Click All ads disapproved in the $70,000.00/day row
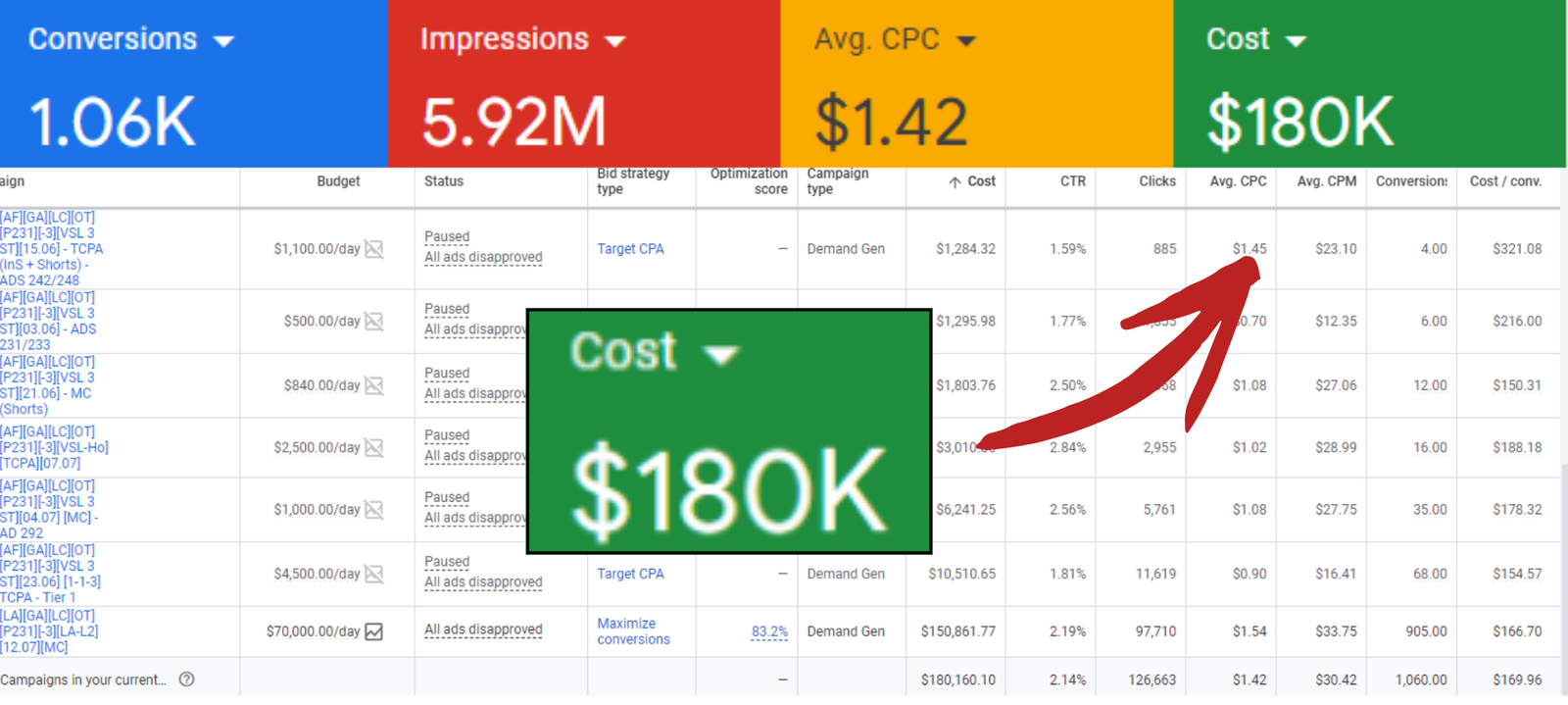This screenshot has height=705, width=1568. point(483,629)
